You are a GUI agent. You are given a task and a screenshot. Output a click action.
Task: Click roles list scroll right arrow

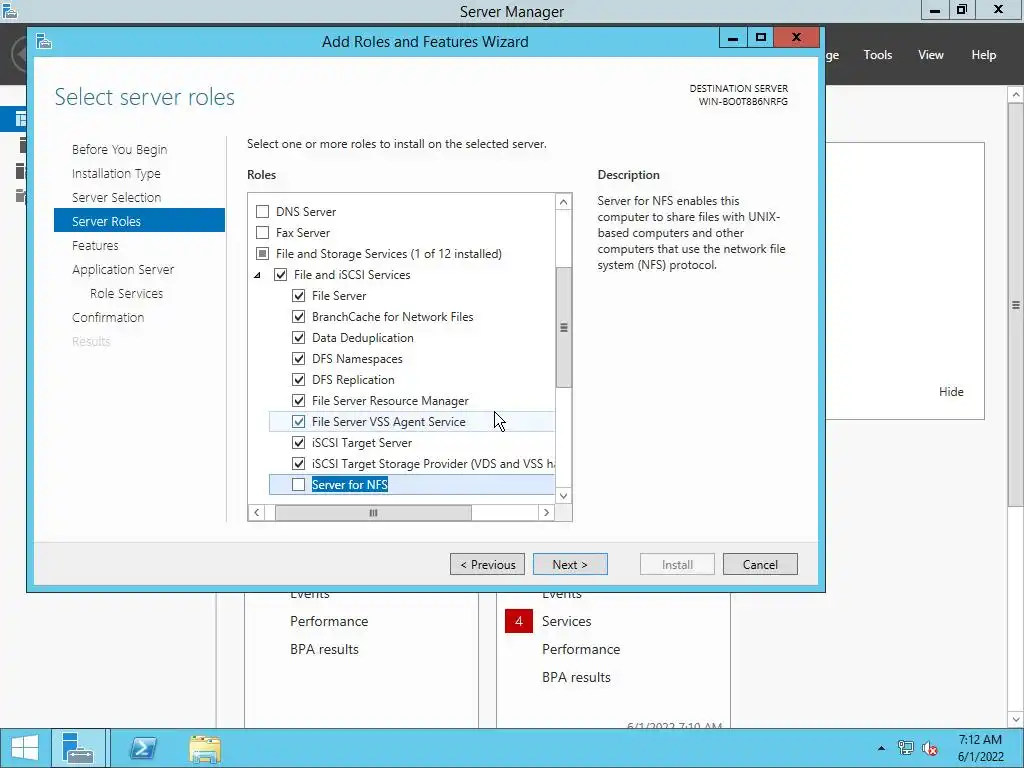[547, 513]
